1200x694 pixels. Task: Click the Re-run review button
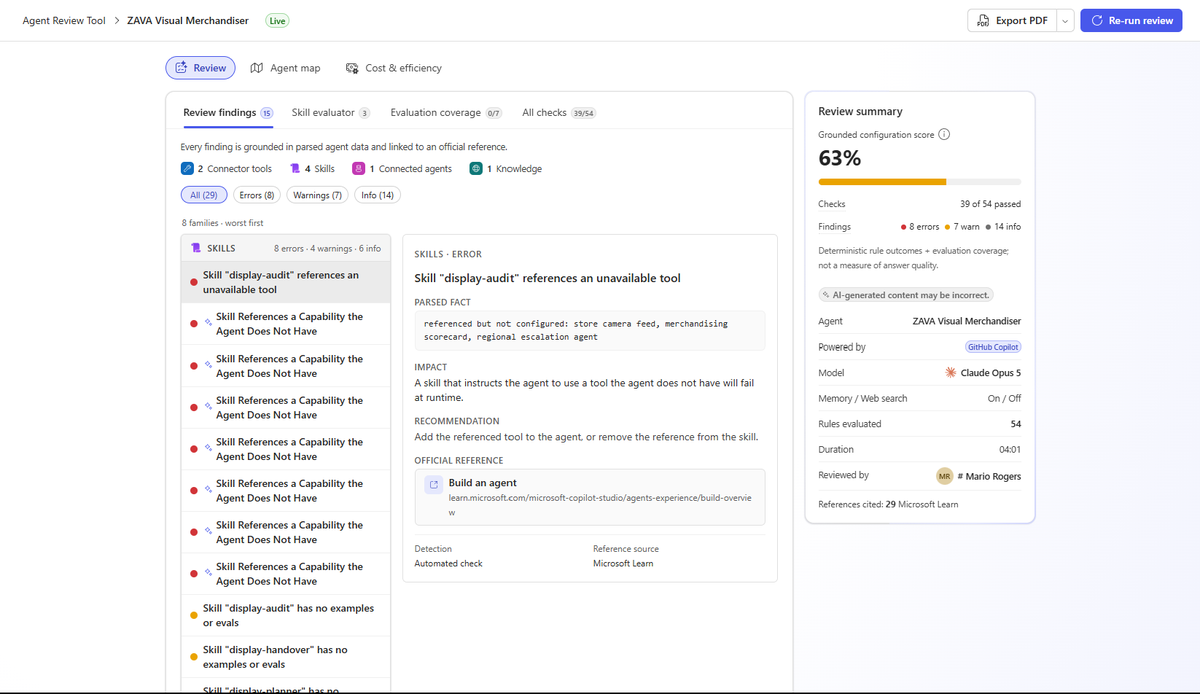(1131, 20)
